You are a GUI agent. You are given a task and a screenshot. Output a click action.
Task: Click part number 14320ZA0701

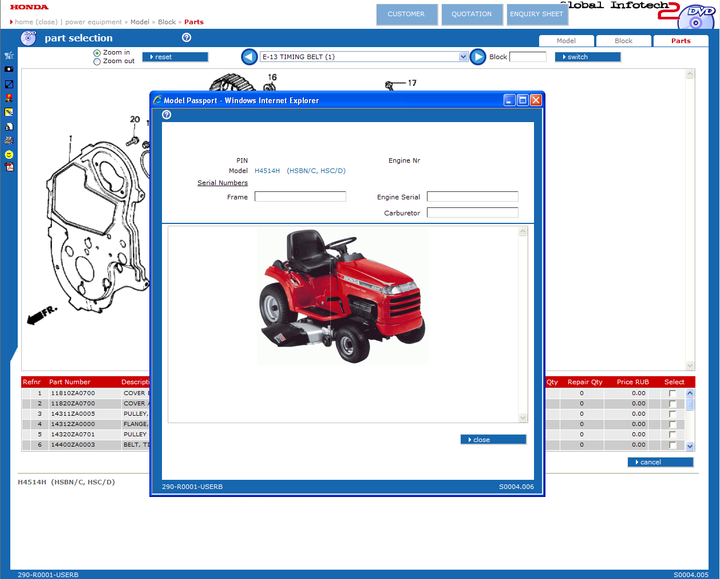[x=73, y=434]
